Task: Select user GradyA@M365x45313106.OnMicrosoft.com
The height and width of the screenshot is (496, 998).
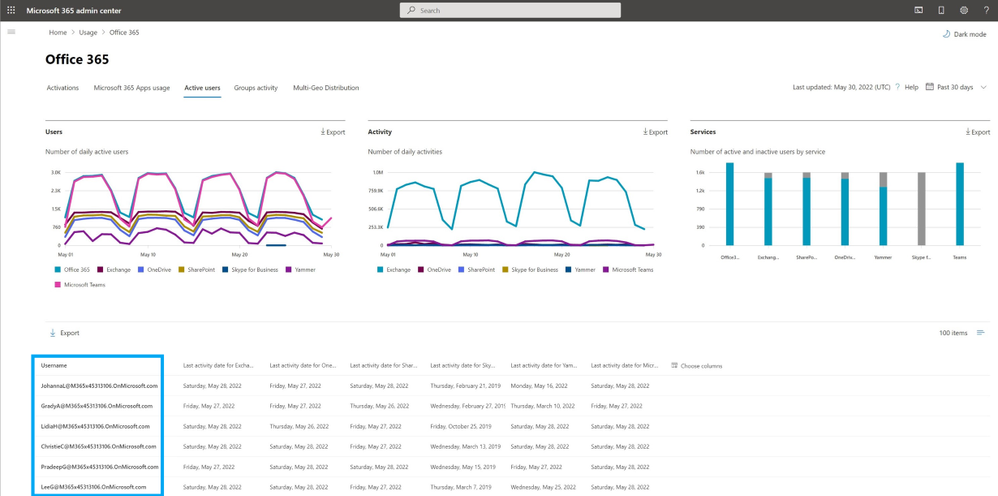Action: [97, 406]
